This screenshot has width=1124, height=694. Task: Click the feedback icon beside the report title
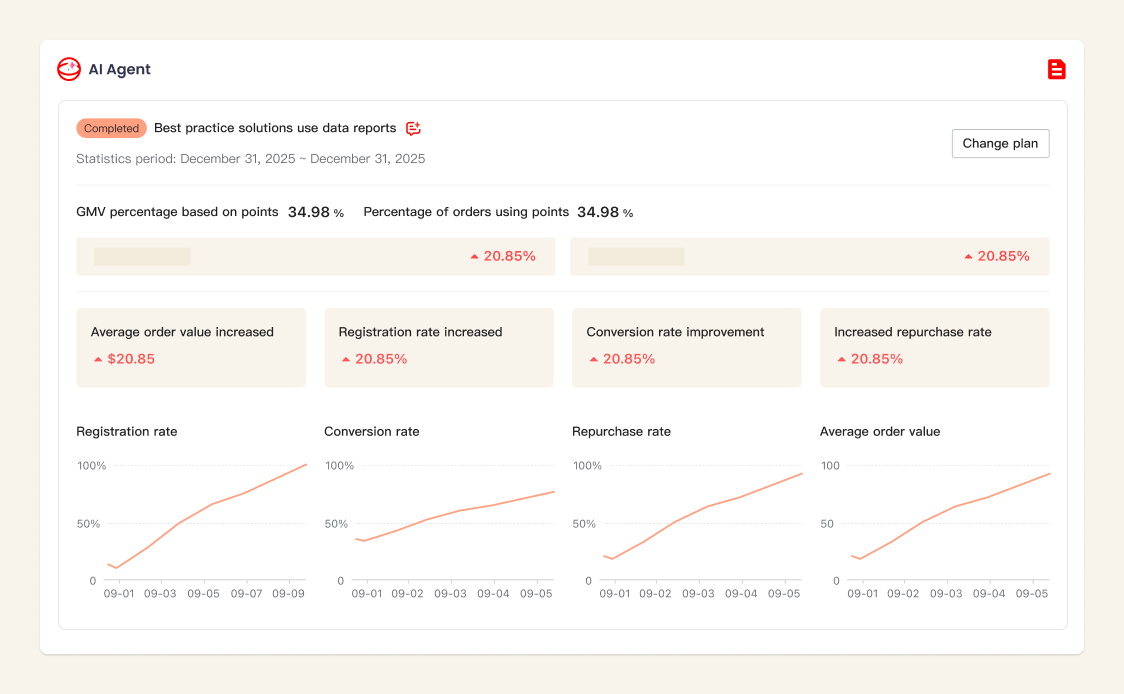(413, 128)
